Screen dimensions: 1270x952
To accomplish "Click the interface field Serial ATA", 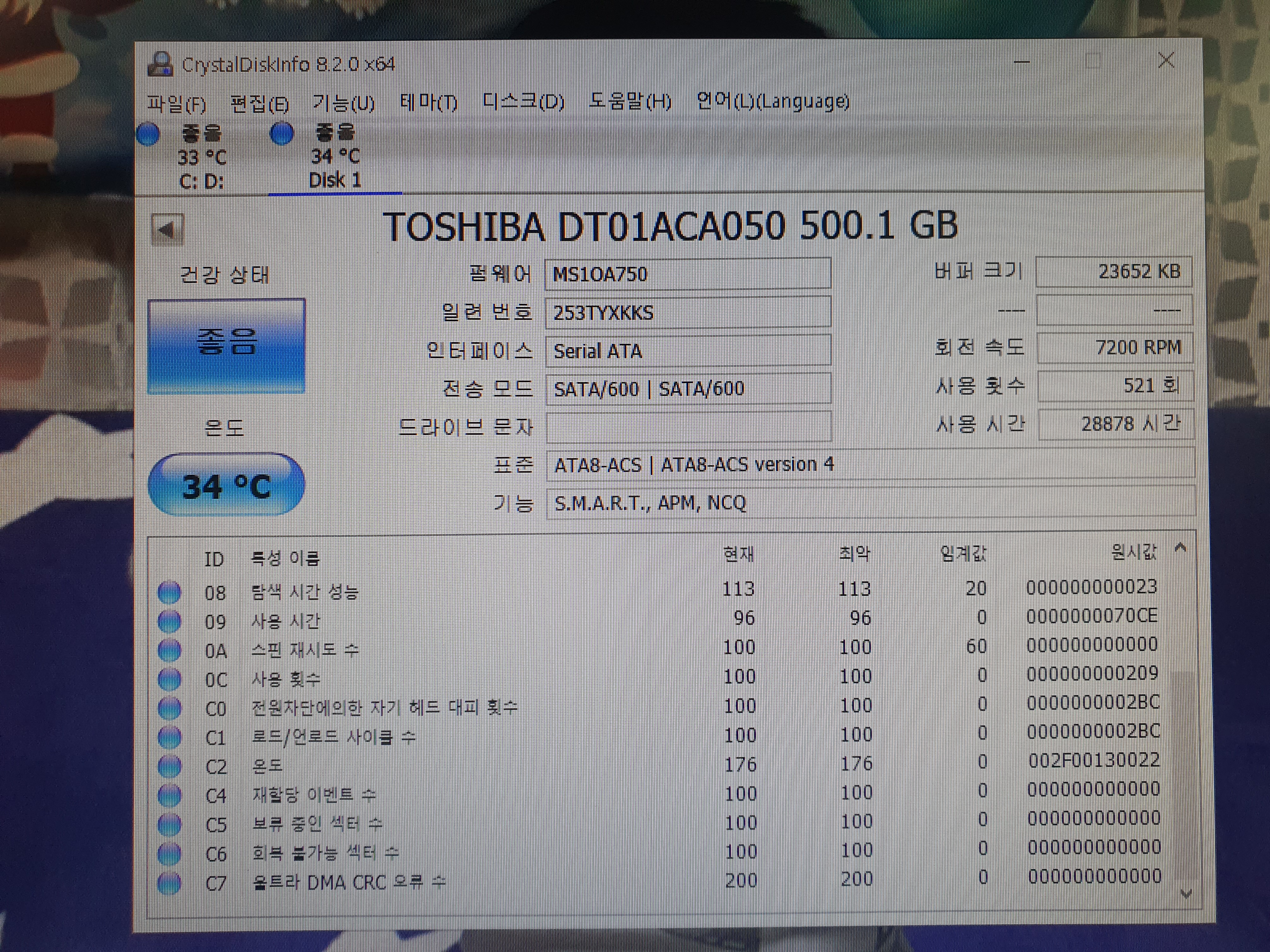I will pyautogui.click(x=688, y=350).
